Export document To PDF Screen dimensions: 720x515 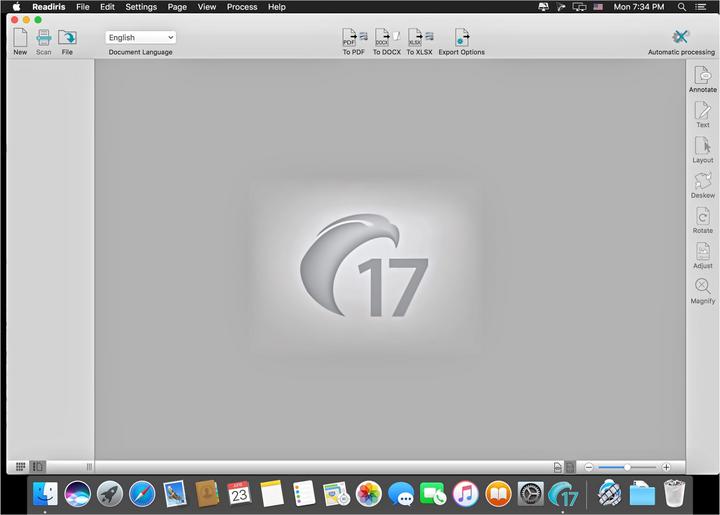pos(354,41)
